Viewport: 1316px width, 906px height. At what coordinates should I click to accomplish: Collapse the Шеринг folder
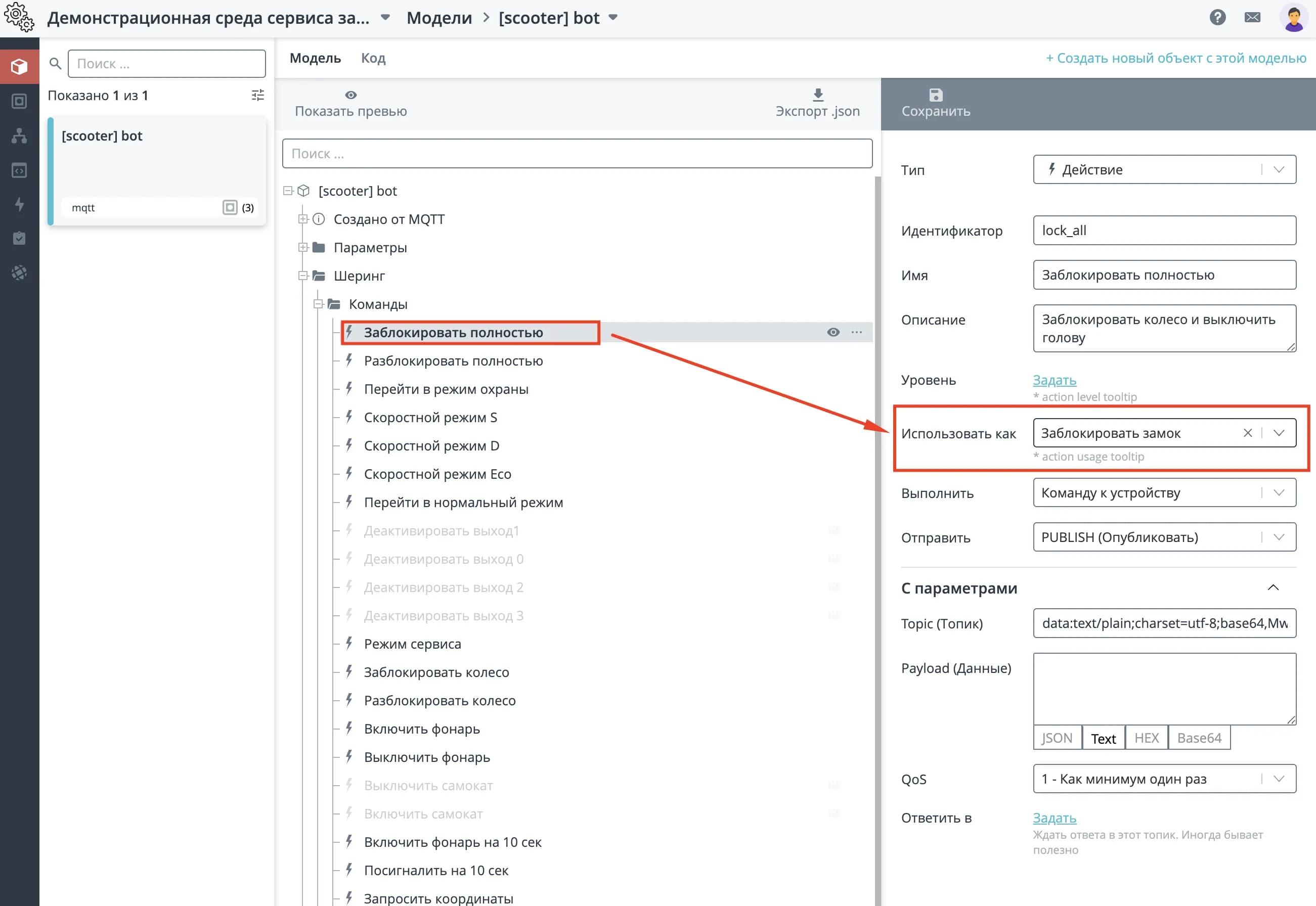point(303,276)
